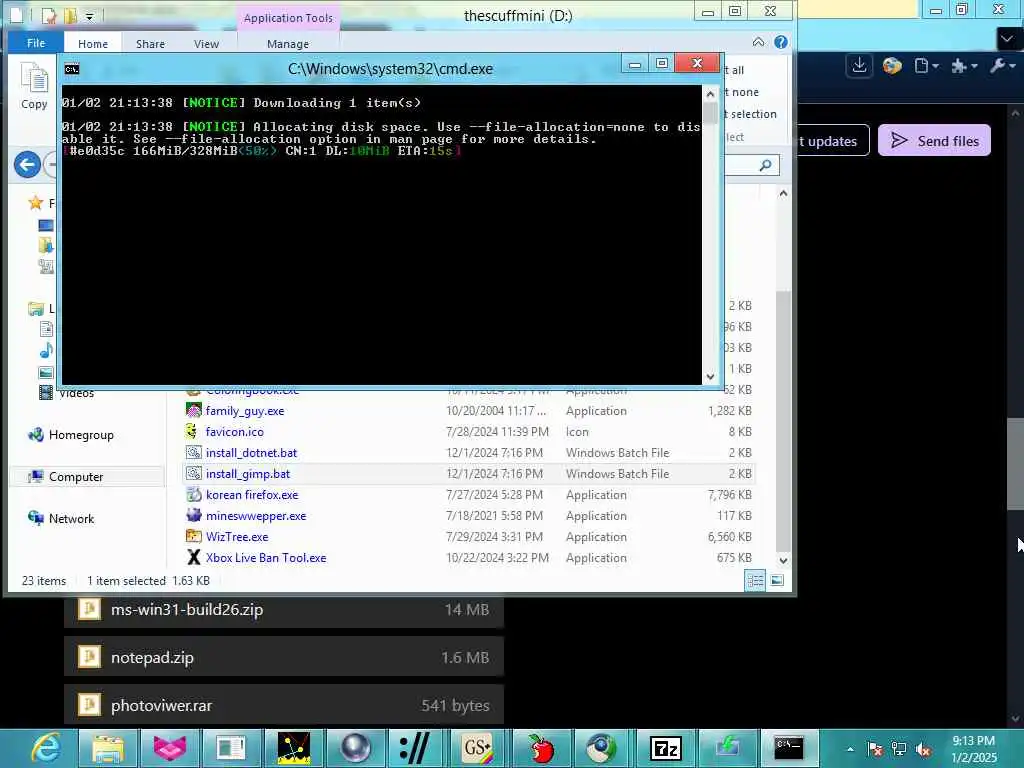Click the browser tab list chevron

click(x=1007, y=39)
